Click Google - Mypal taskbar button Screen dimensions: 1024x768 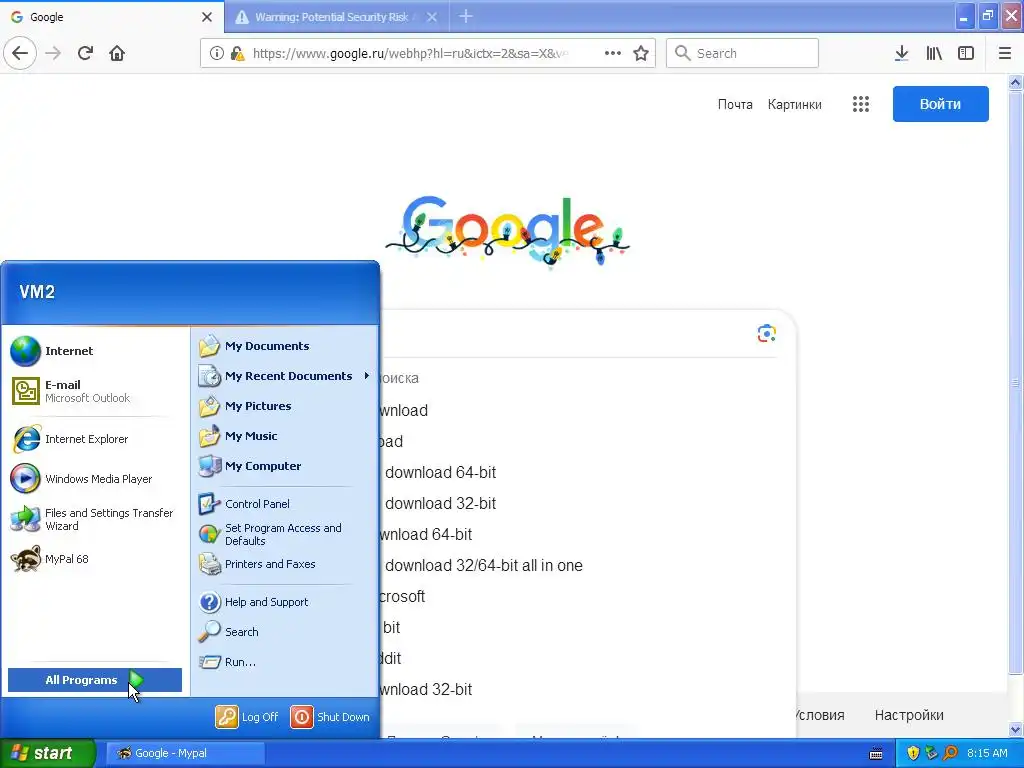[185, 753]
